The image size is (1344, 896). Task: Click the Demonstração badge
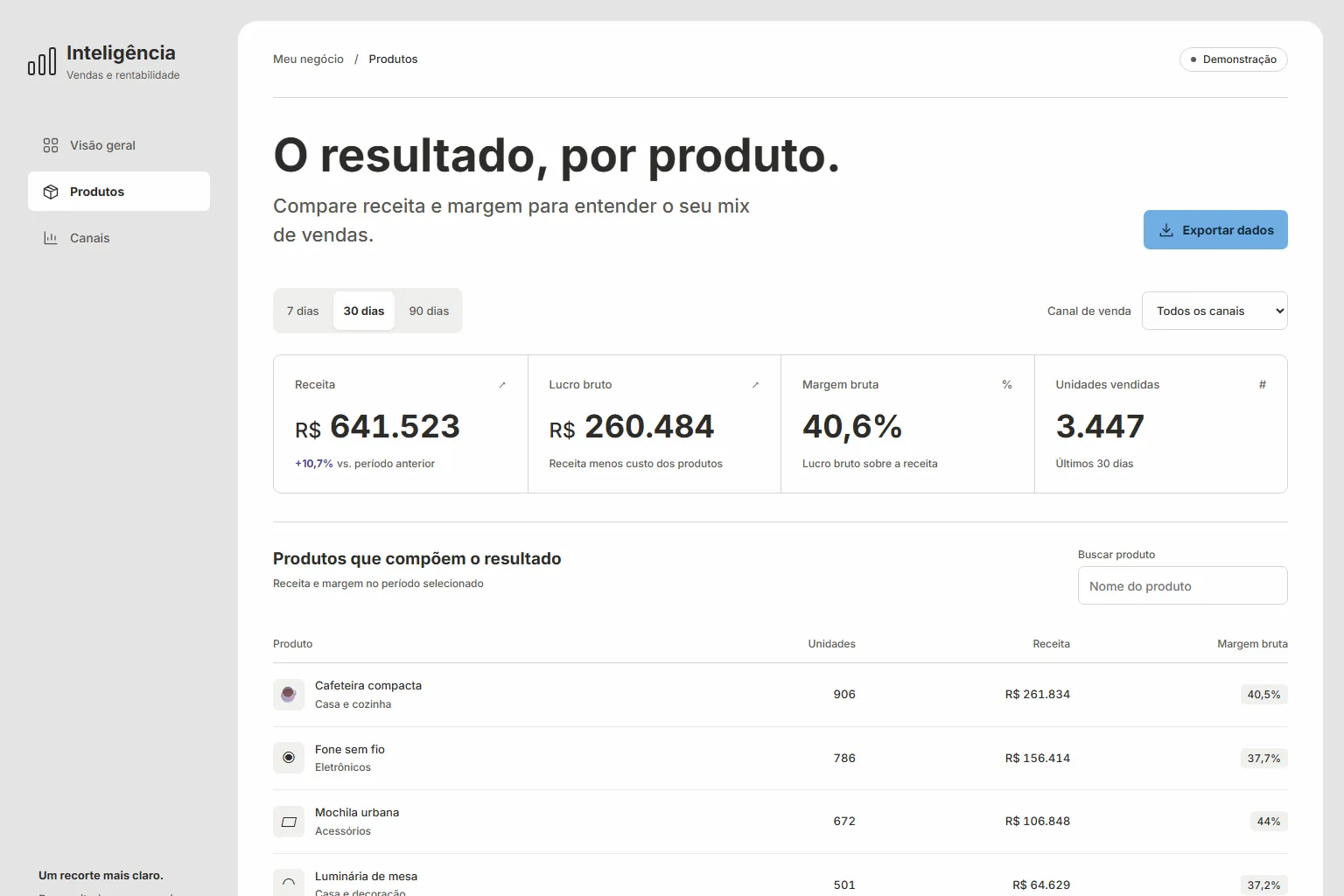pos(1234,59)
